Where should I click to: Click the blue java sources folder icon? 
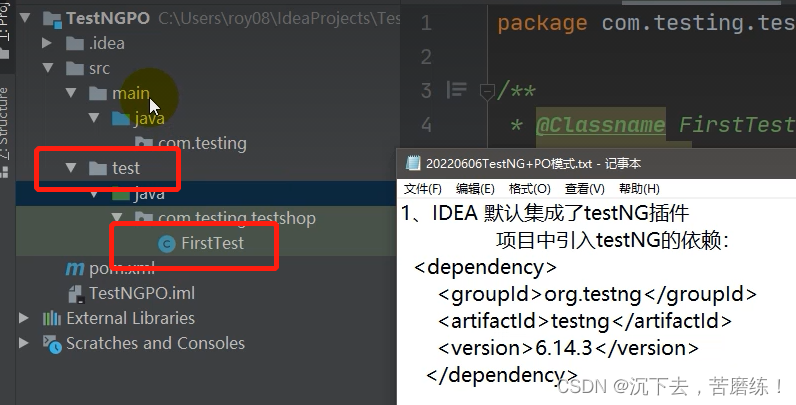pyautogui.click(x=121, y=118)
